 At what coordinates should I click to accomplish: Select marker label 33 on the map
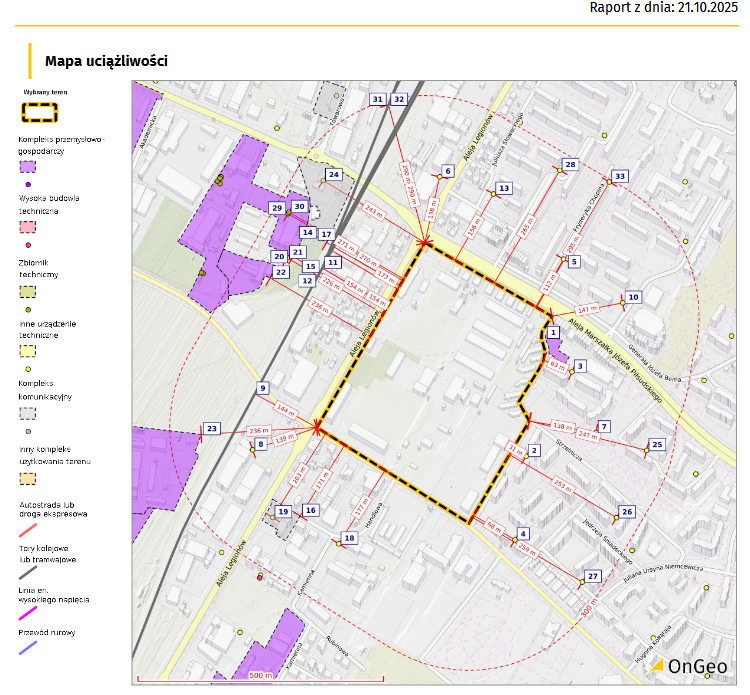pos(620,176)
